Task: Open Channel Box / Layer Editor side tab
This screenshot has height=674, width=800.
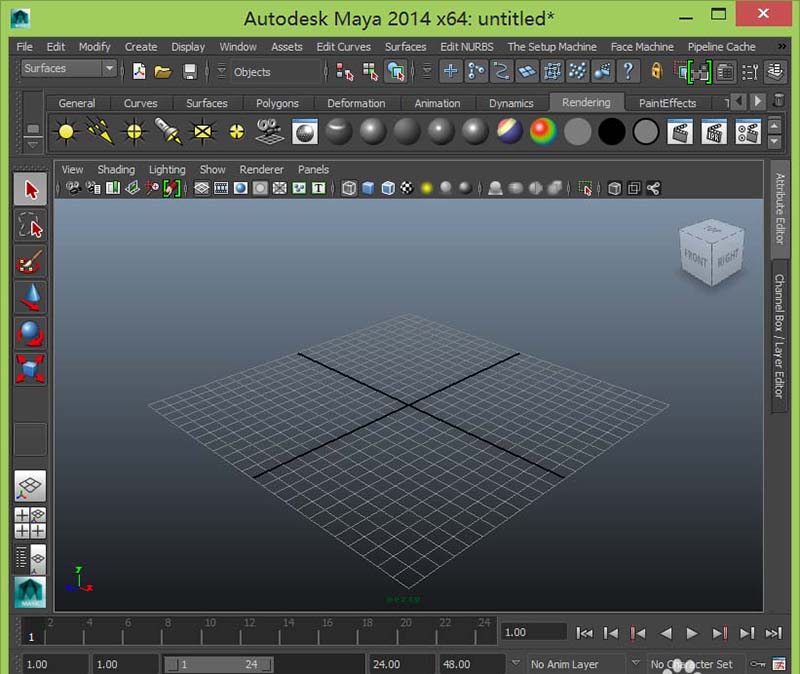Action: tap(780, 336)
